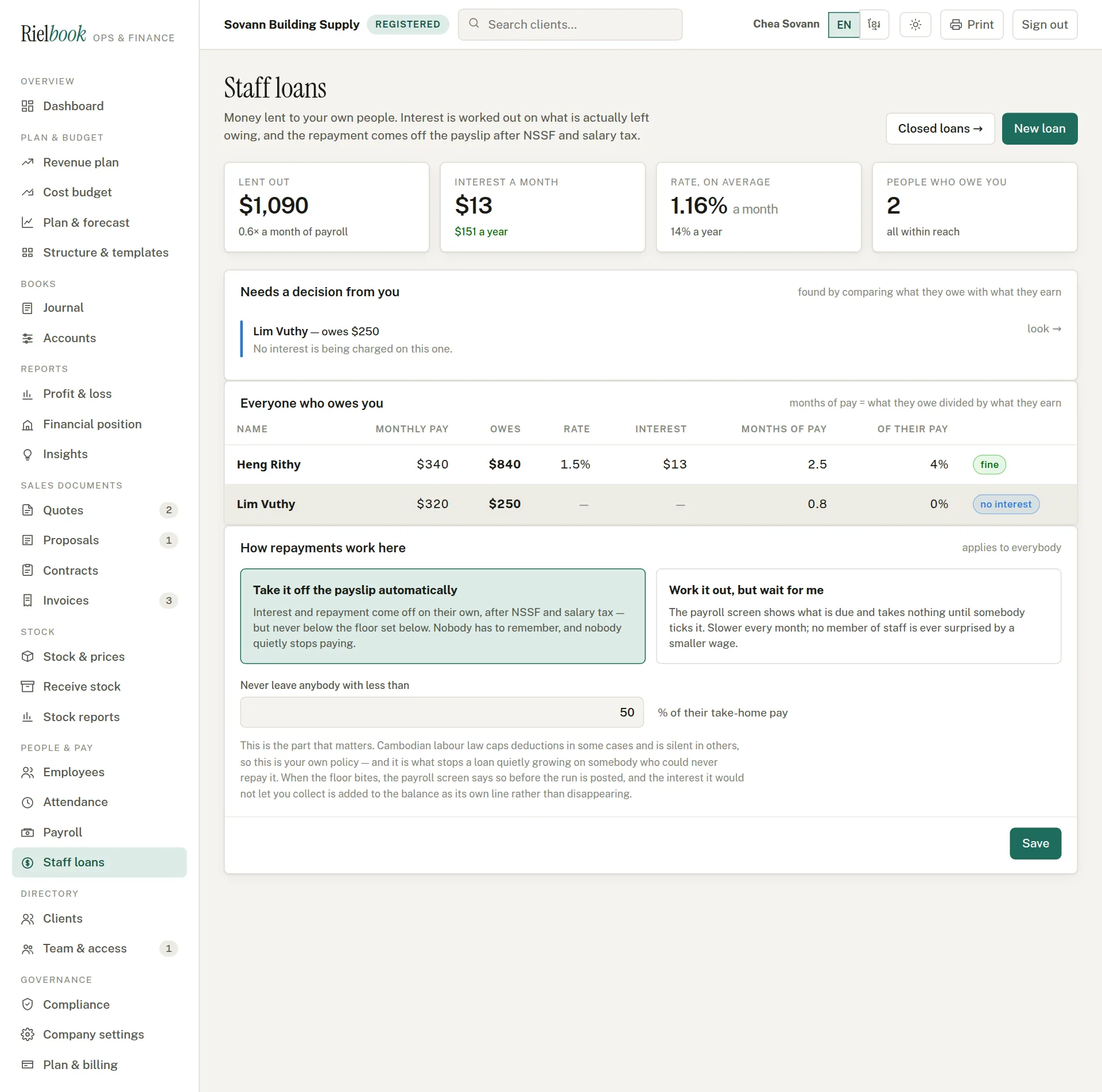Click the Company settings gear icon
Image resolution: width=1102 pixels, height=1092 pixels.
(x=28, y=1035)
